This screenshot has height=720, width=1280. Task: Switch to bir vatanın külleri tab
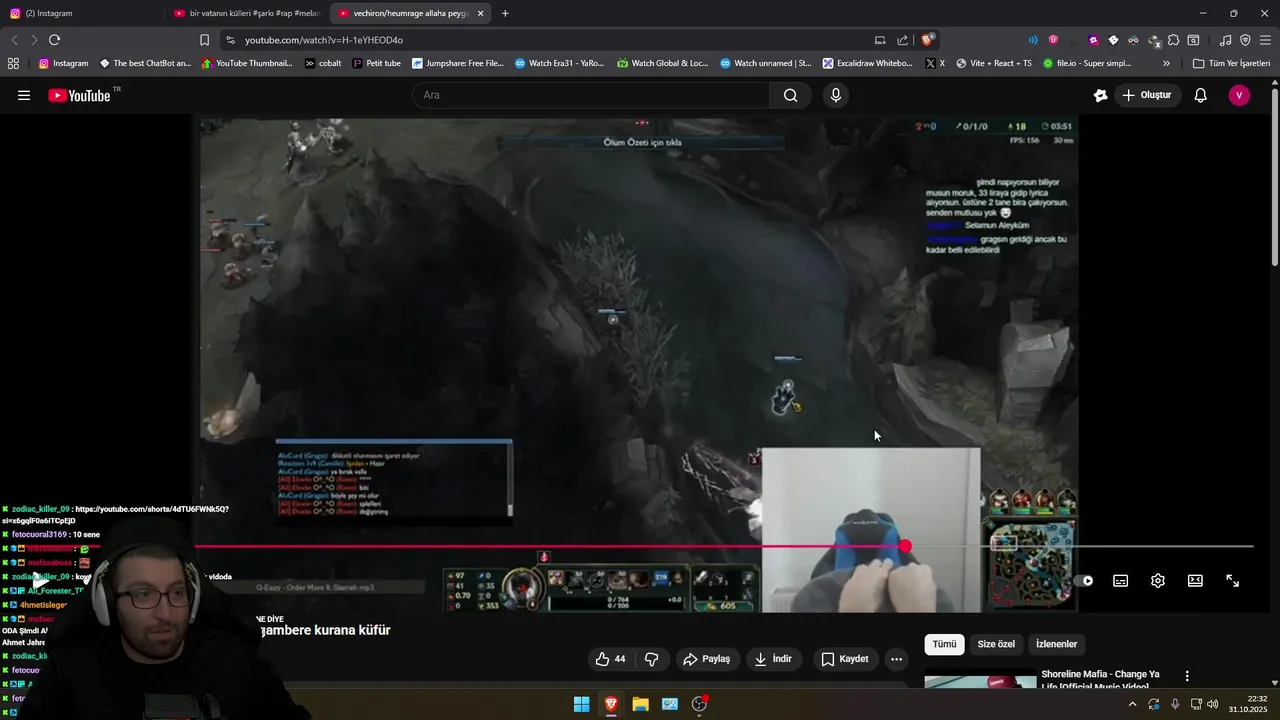click(x=245, y=13)
